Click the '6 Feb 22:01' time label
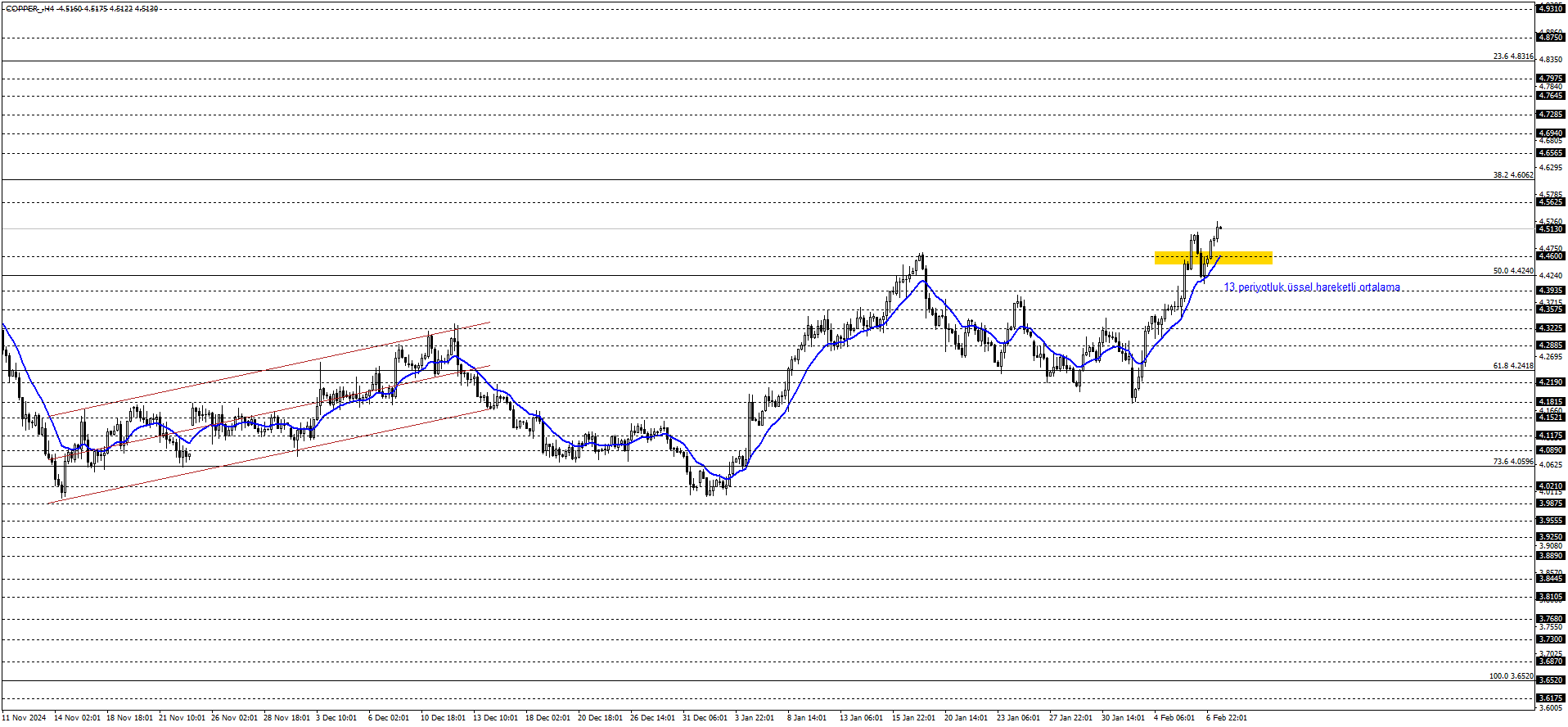This screenshot has width=1568, height=727. [1227, 718]
